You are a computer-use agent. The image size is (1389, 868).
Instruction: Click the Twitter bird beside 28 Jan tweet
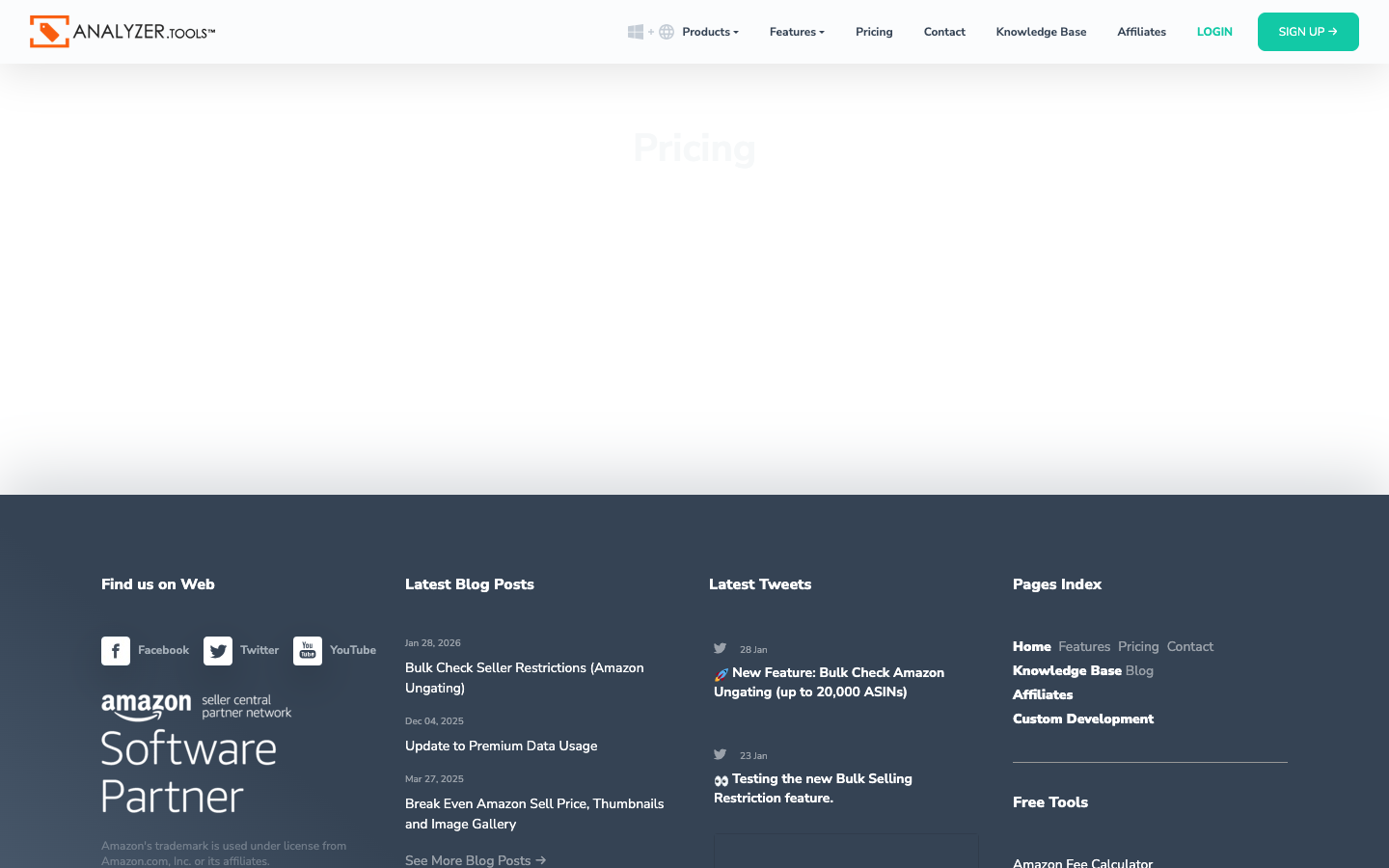pyautogui.click(x=720, y=648)
